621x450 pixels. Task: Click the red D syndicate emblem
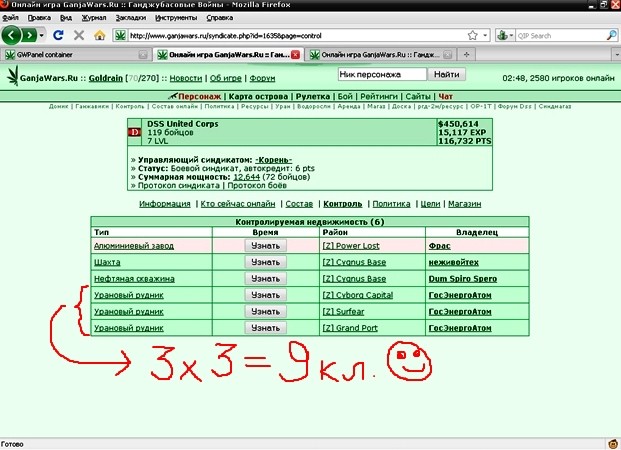point(135,132)
